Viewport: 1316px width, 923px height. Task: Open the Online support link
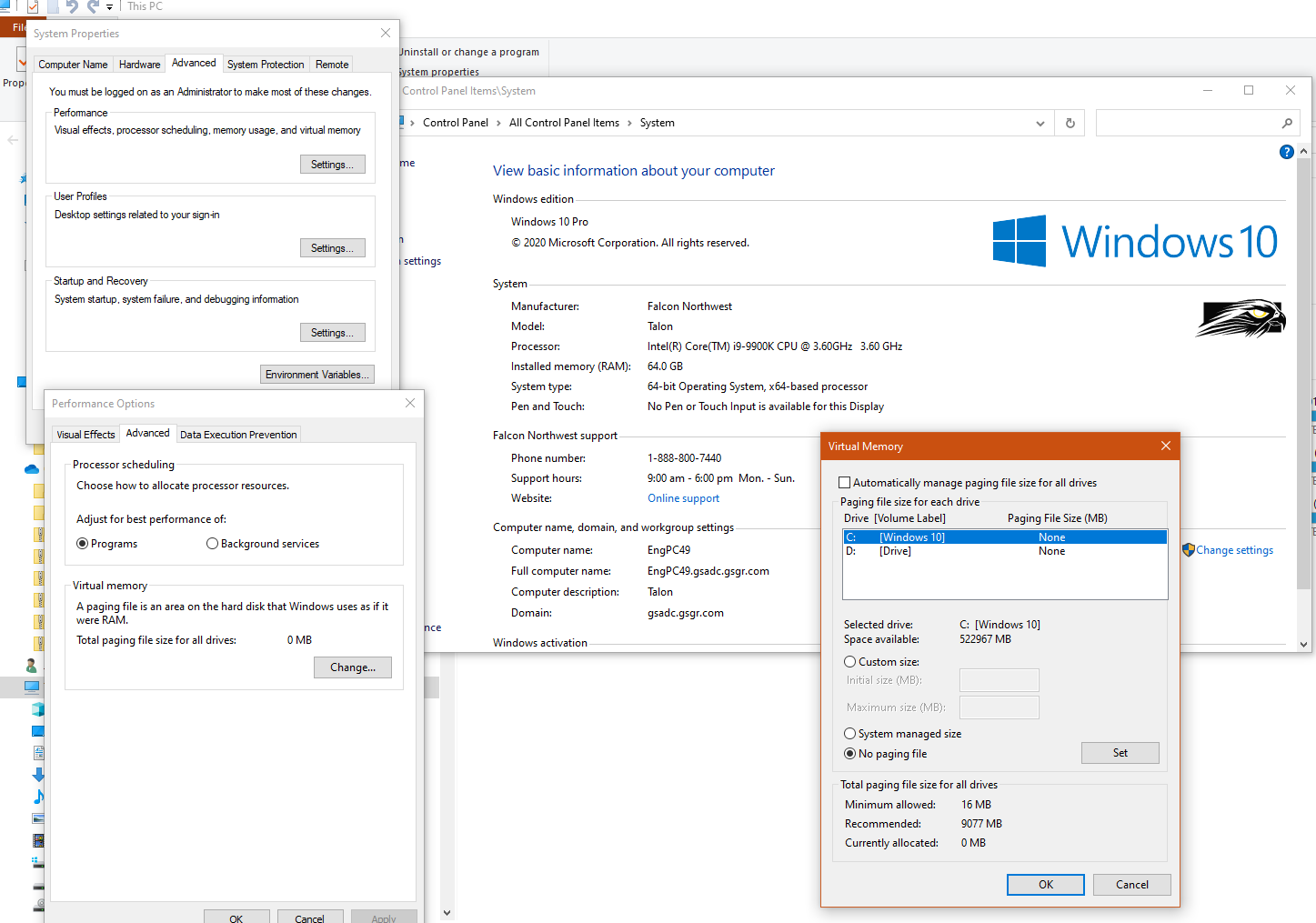(683, 498)
